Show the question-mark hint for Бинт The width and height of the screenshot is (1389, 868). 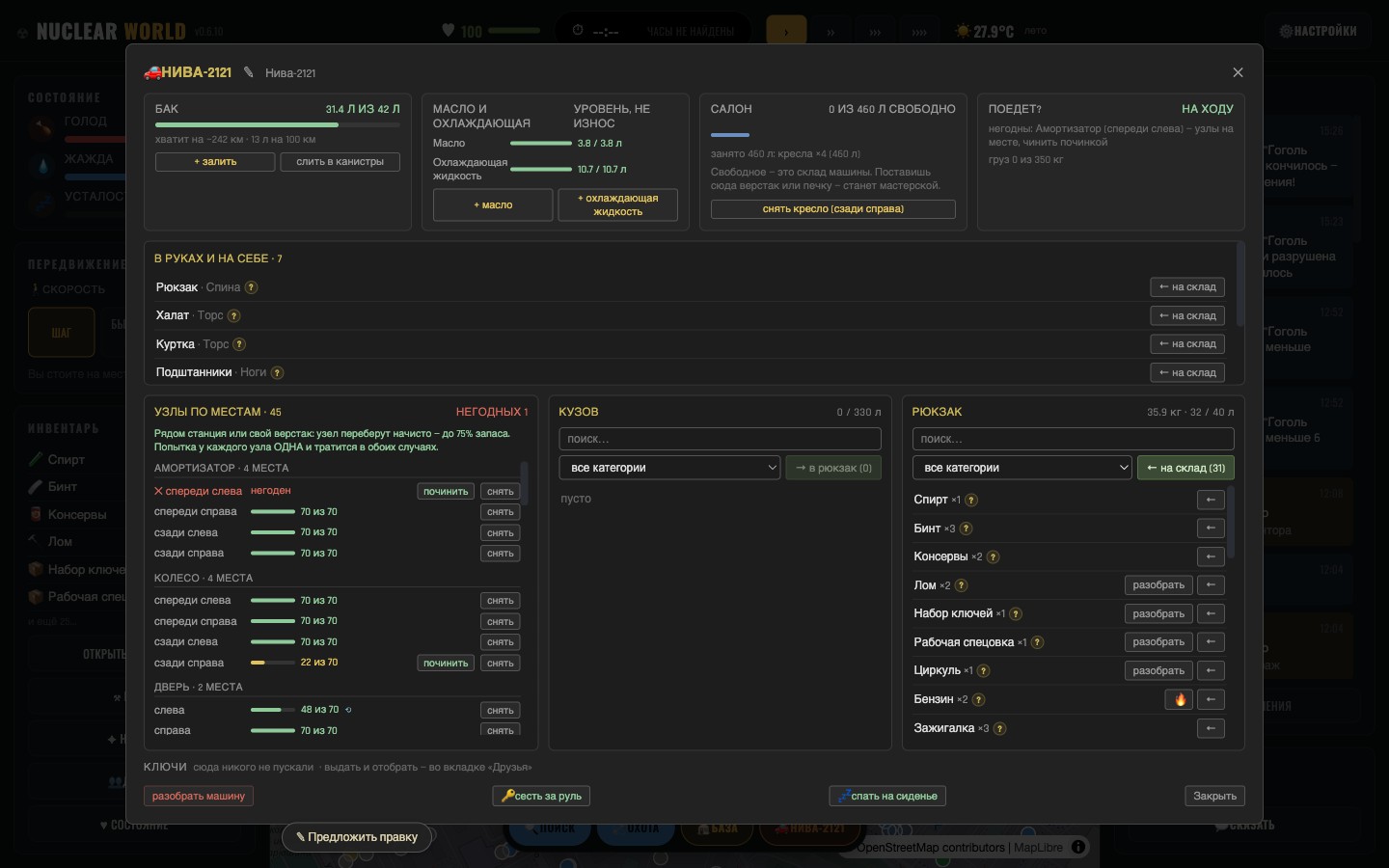[966, 529]
